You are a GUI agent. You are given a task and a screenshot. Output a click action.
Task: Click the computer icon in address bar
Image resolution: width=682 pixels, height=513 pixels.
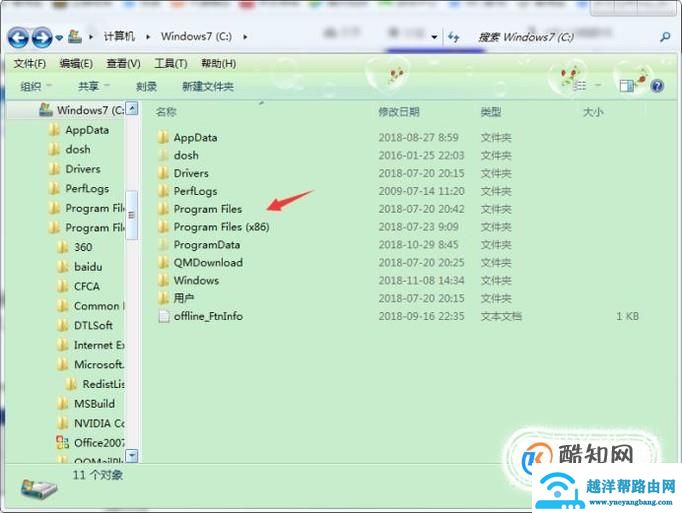[75, 36]
